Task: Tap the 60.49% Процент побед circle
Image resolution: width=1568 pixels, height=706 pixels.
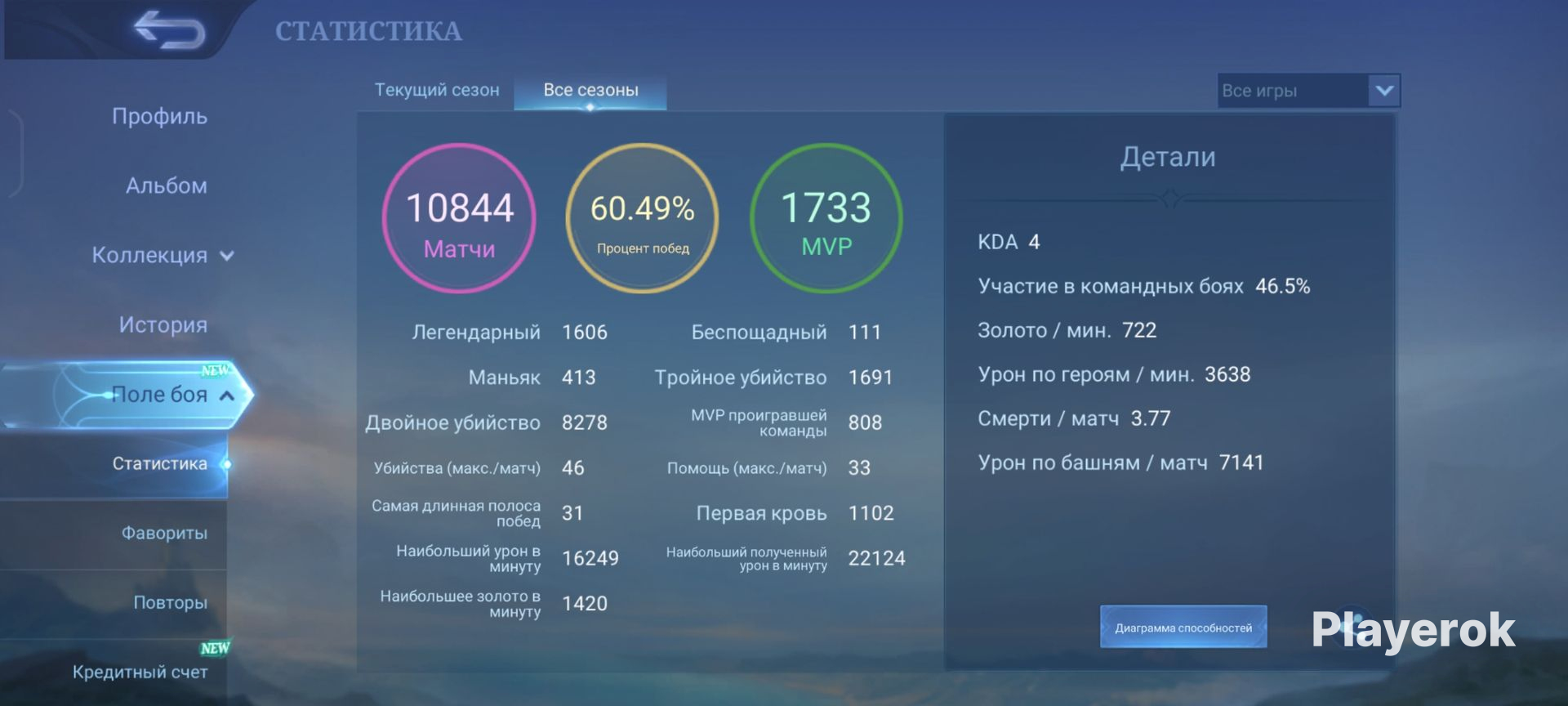Action: (643, 218)
